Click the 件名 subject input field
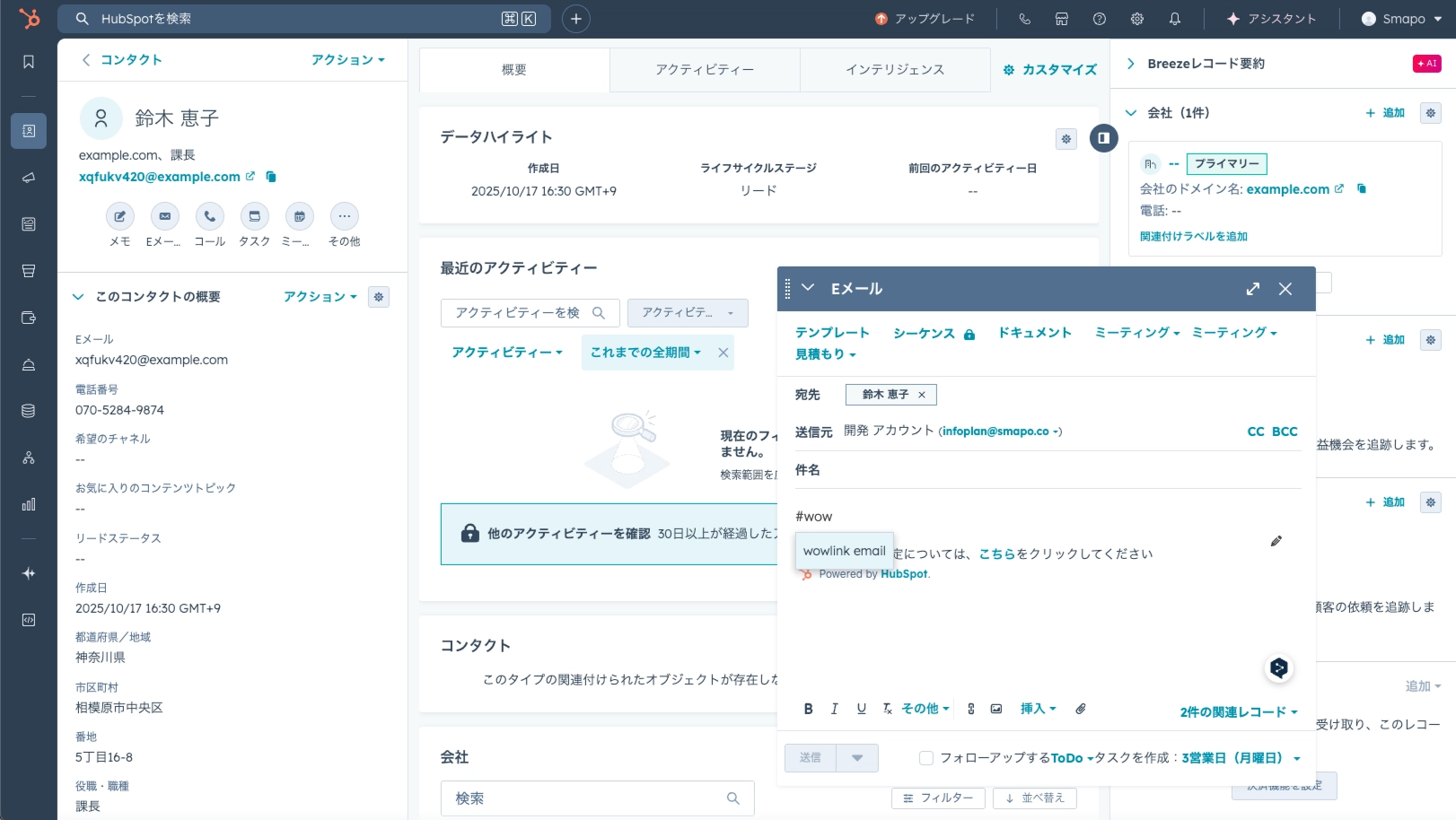1456x820 pixels. pyautogui.click(x=1048, y=470)
